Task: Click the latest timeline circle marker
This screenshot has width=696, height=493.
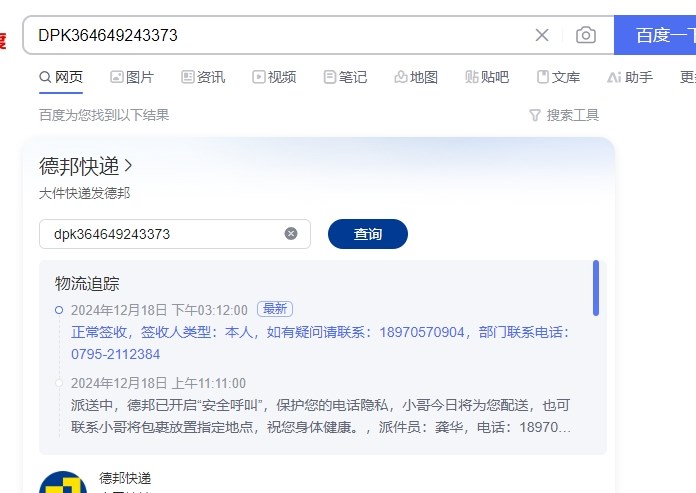Action: 59,310
